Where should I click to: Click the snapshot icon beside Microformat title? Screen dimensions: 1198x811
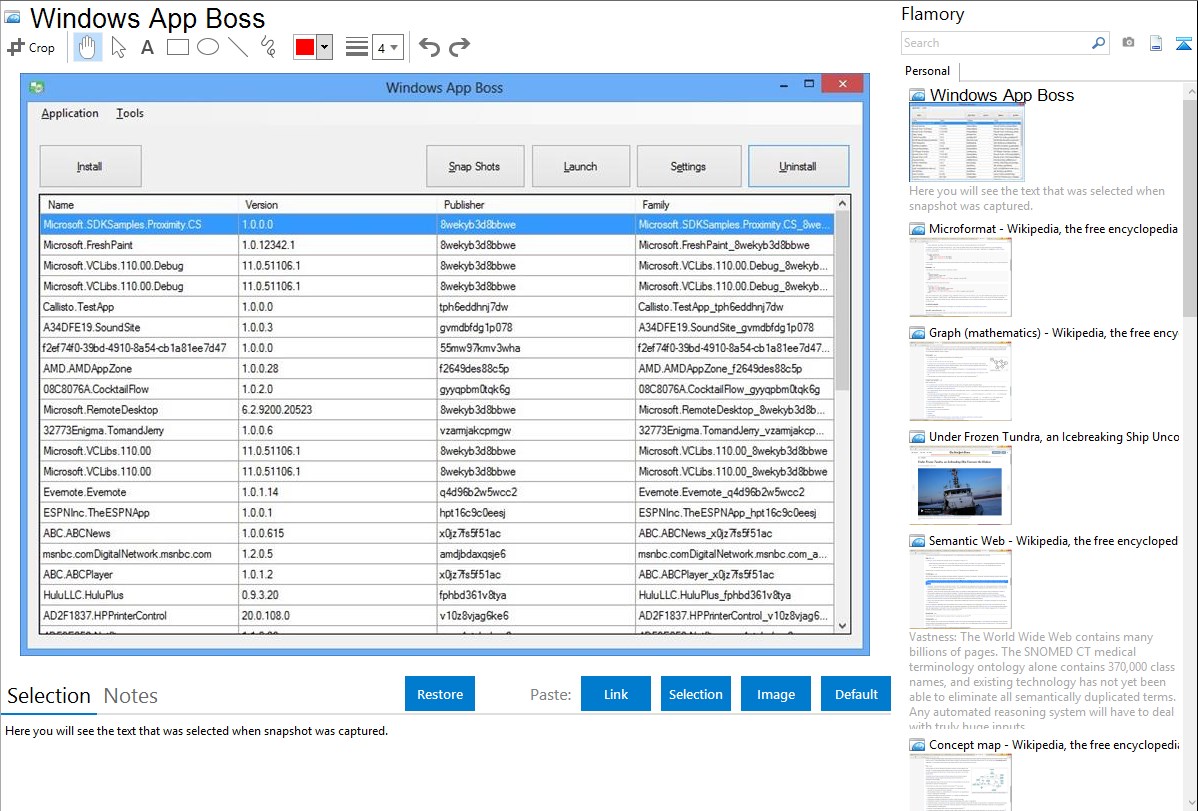917,229
